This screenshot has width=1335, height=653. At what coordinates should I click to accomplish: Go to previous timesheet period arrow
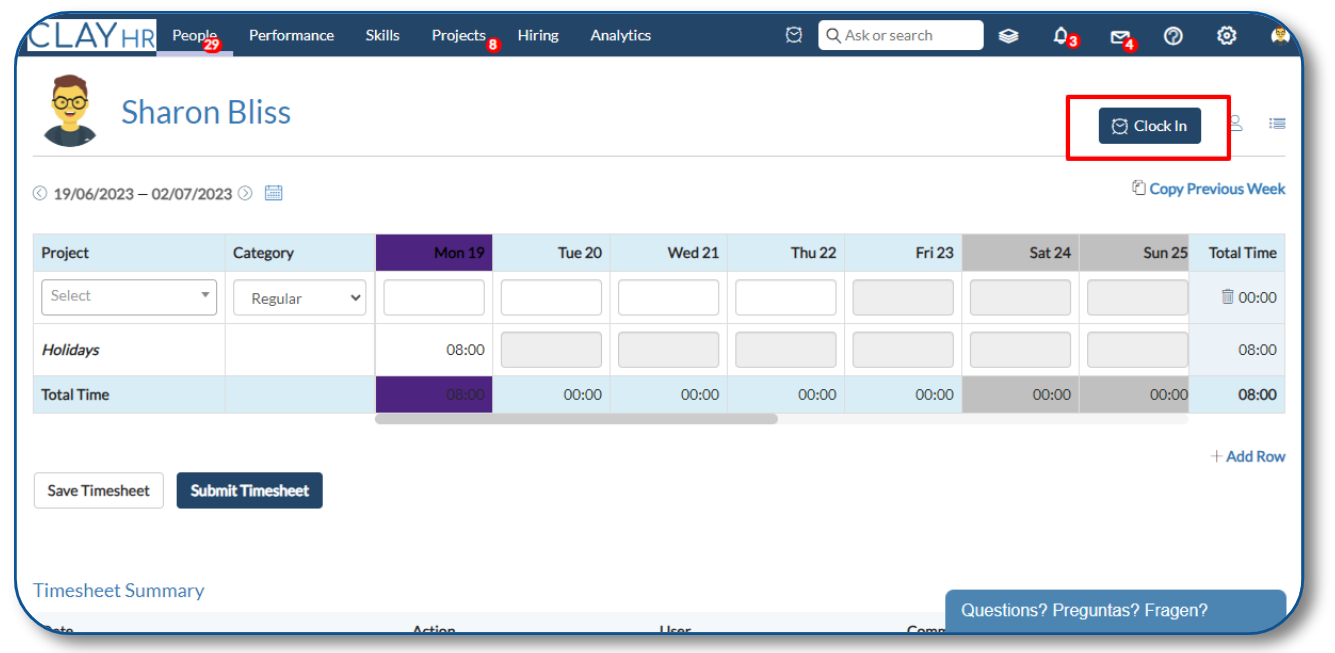point(40,193)
